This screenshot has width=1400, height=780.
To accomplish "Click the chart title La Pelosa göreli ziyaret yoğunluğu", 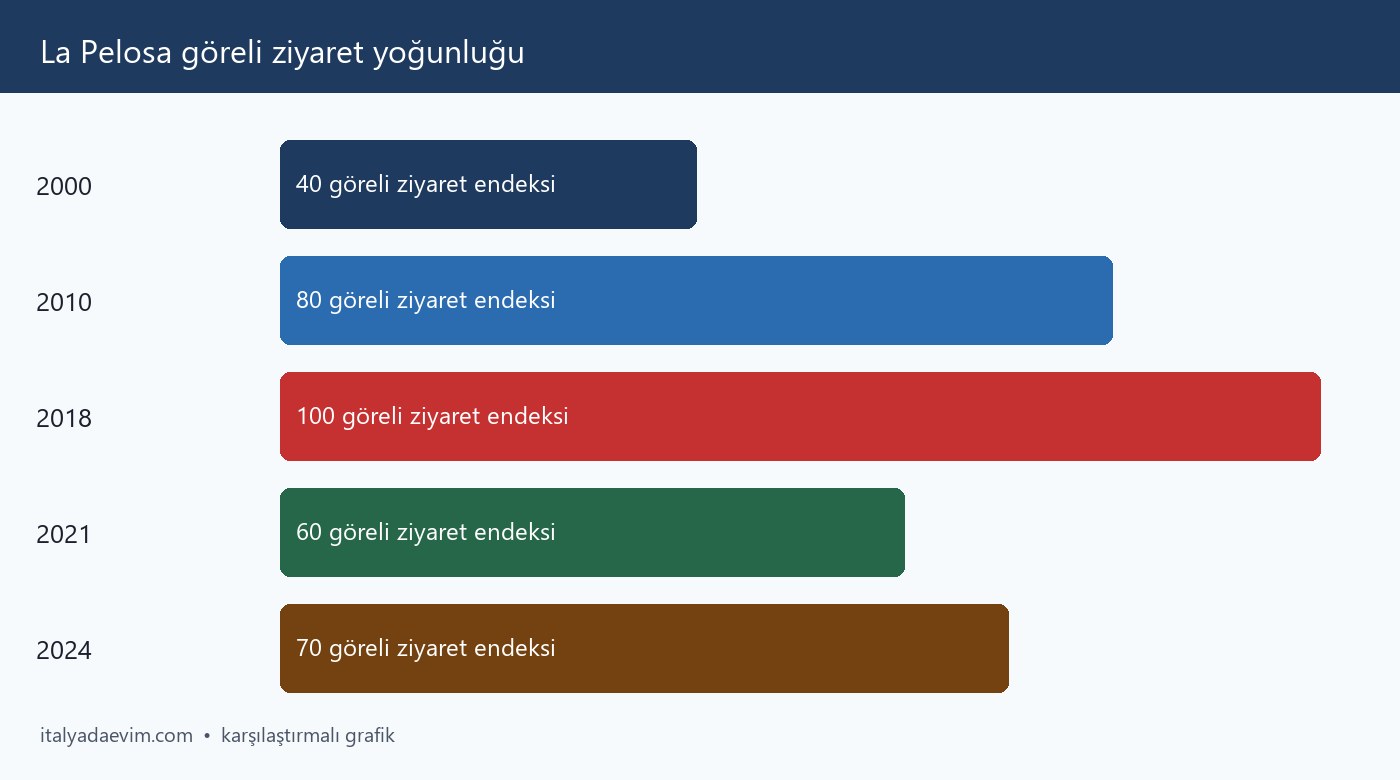I will pos(282,54).
